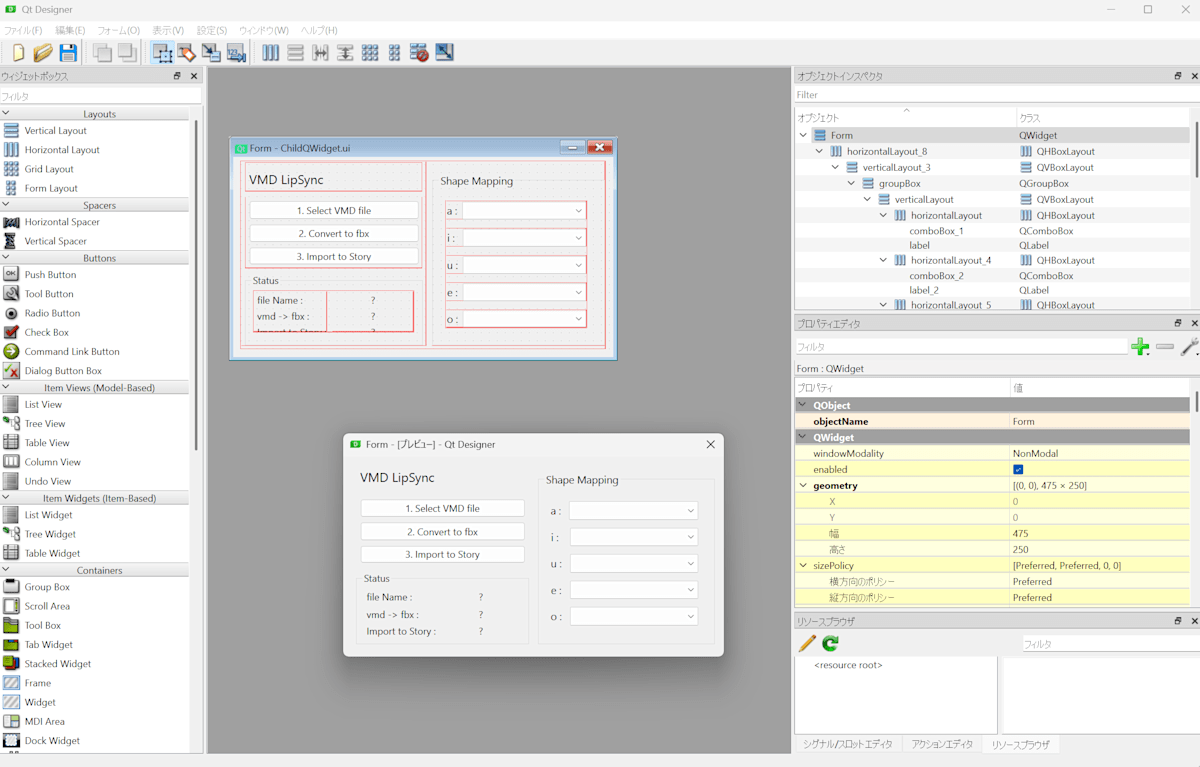Switch to シグナル/スロットエディタ tab
The width and height of the screenshot is (1200, 767).
(848, 745)
